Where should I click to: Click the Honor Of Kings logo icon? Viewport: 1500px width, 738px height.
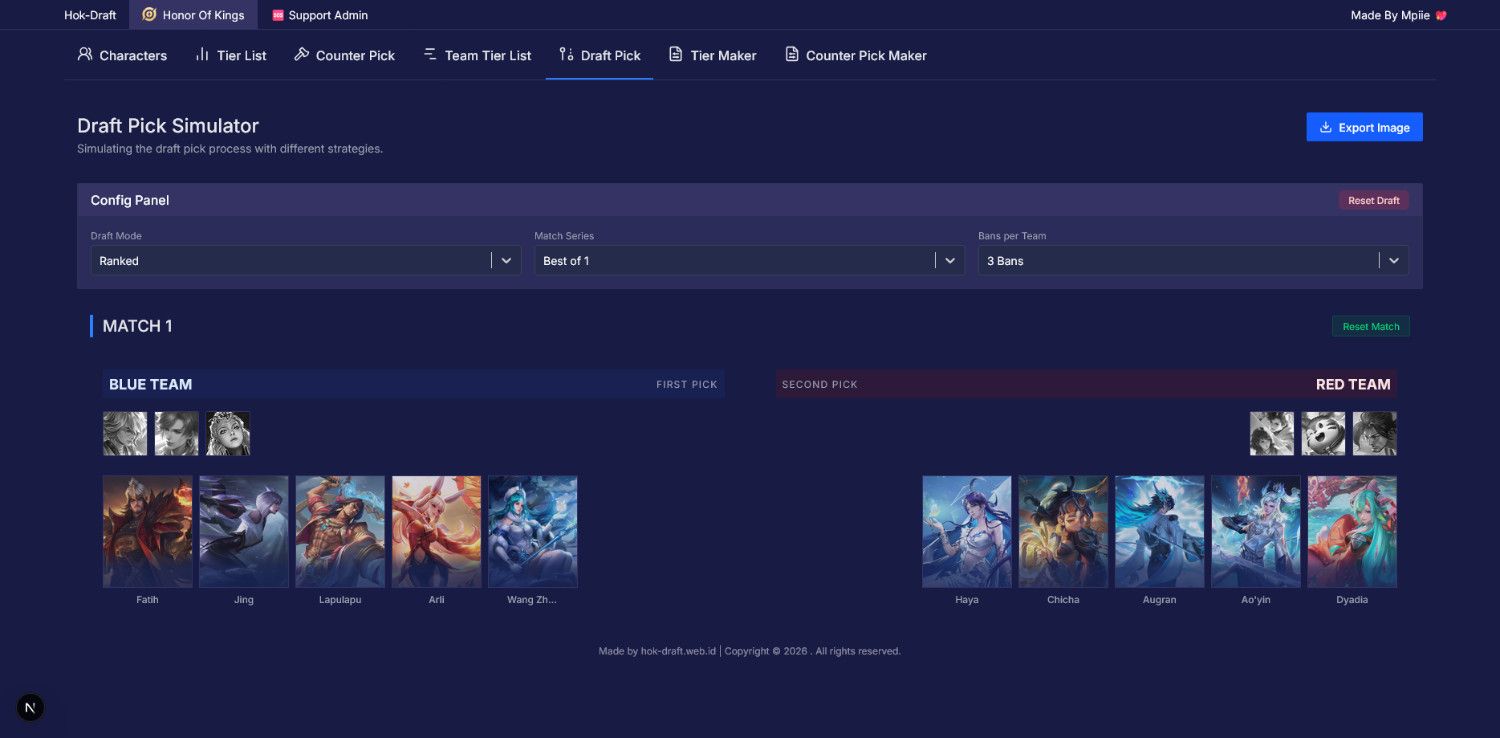pyautogui.click(x=149, y=15)
